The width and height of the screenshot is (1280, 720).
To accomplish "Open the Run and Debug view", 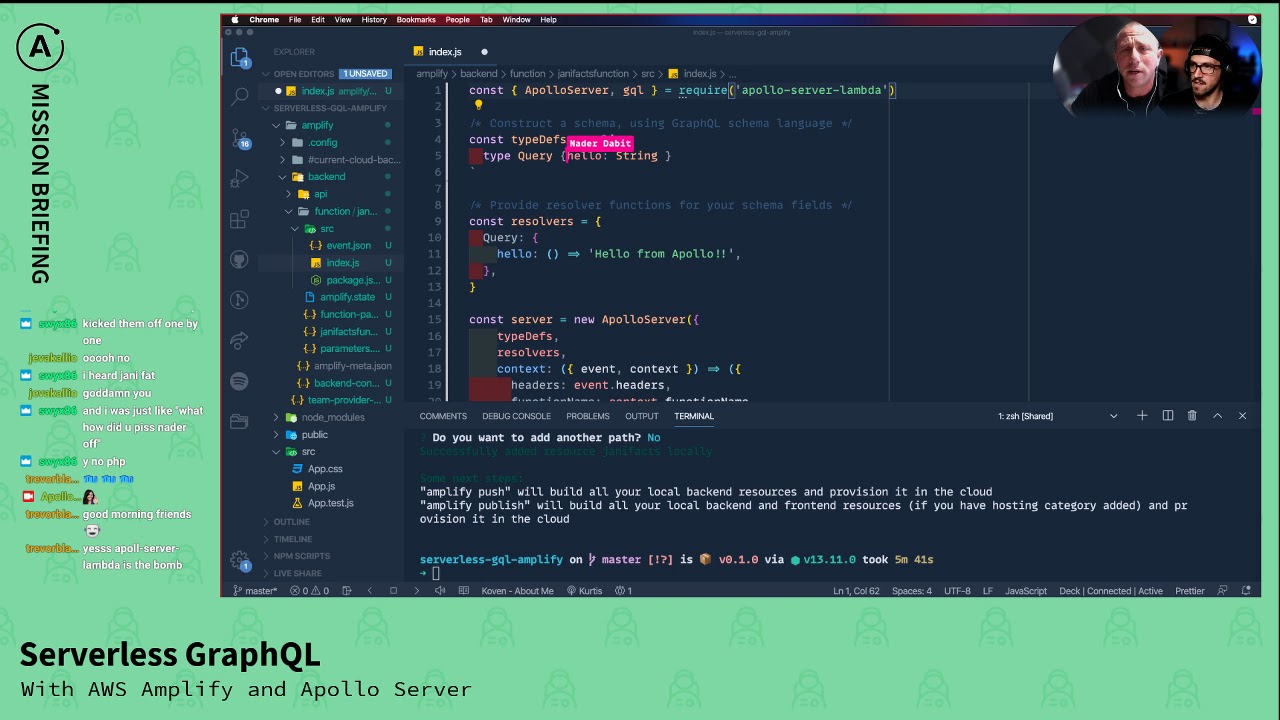I will click(239, 179).
